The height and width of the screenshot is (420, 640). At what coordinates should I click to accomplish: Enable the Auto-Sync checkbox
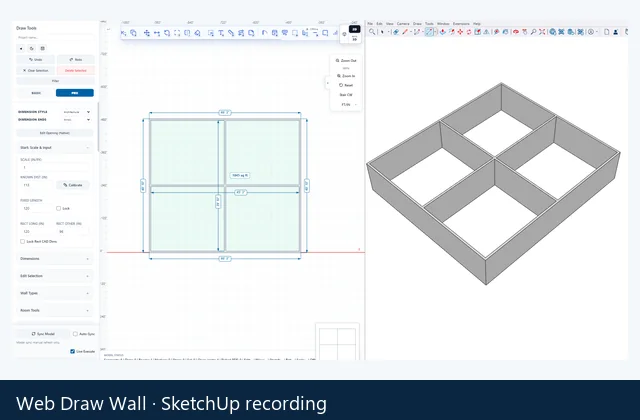(75, 333)
